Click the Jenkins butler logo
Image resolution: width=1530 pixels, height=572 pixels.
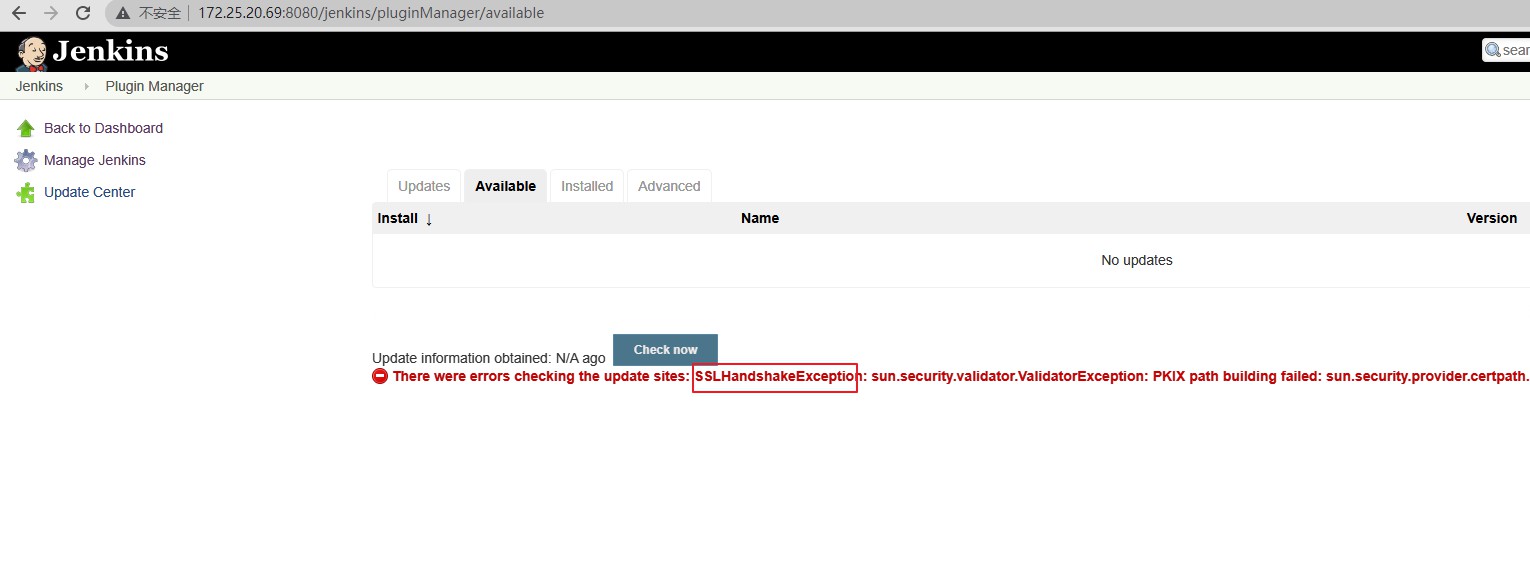click(31, 53)
